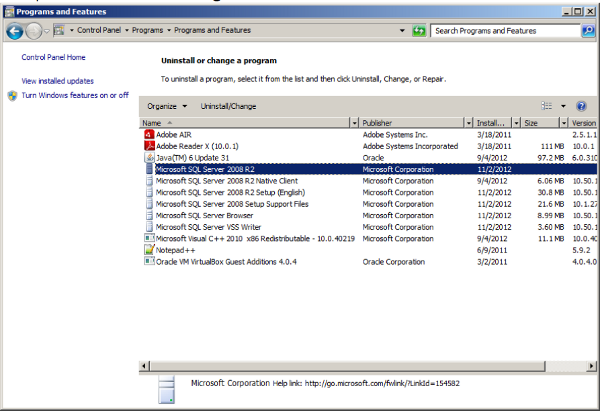Click the Java 6 Update 31 icon

[149, 157]
